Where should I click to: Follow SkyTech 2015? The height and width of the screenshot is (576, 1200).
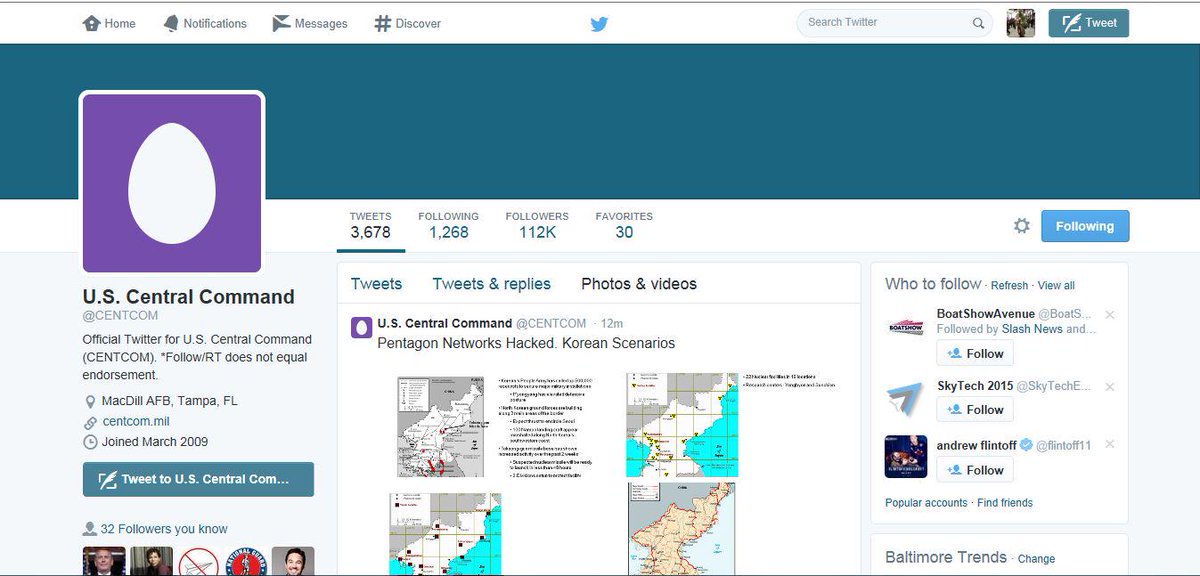pos(974,409)
